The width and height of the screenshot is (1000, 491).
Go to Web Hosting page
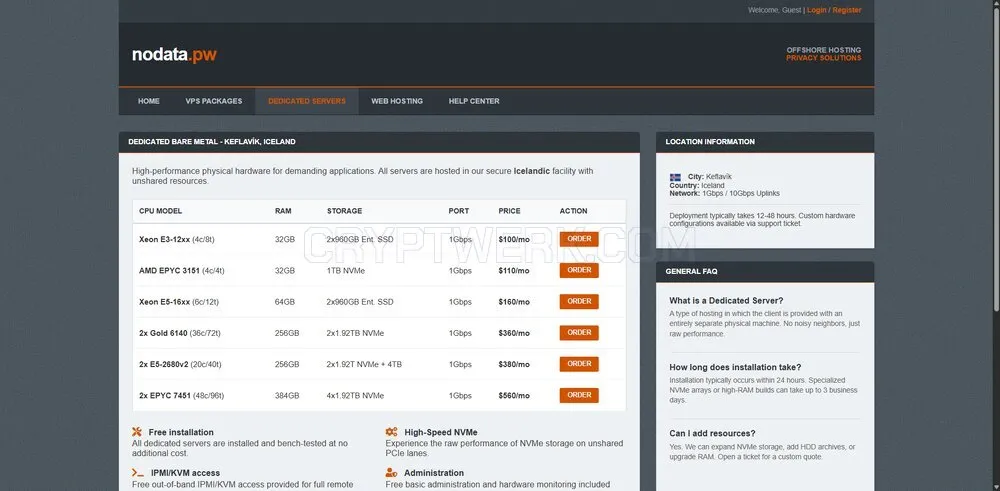[x=397, y=101]
